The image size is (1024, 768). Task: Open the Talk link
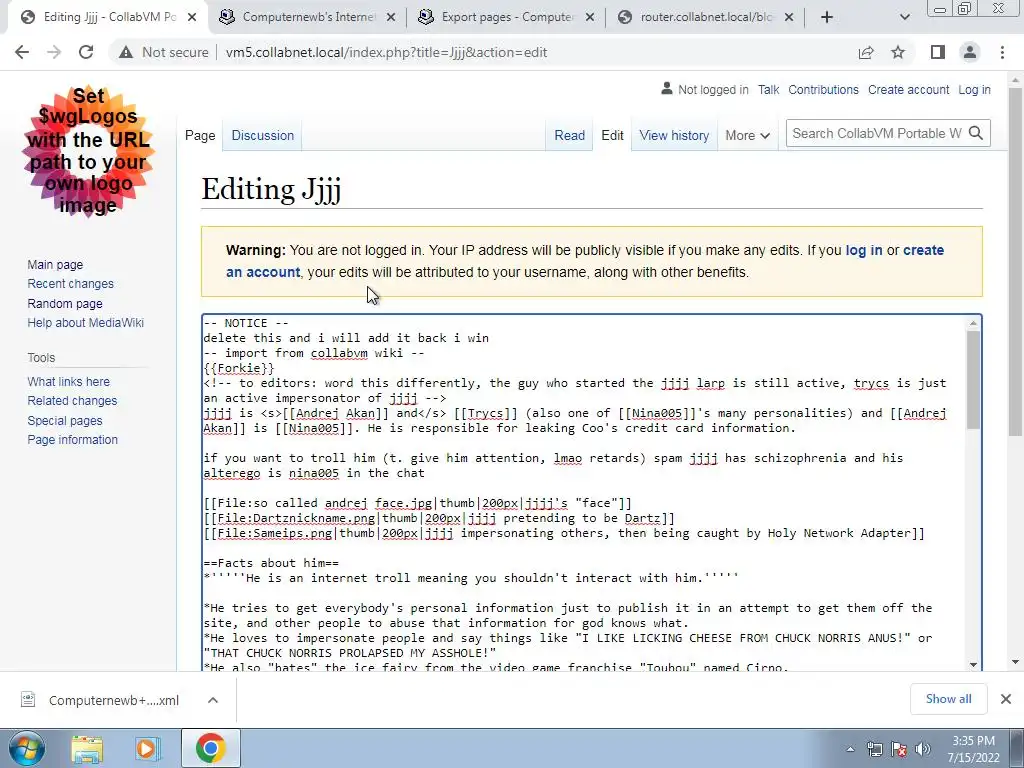point(768,89)
